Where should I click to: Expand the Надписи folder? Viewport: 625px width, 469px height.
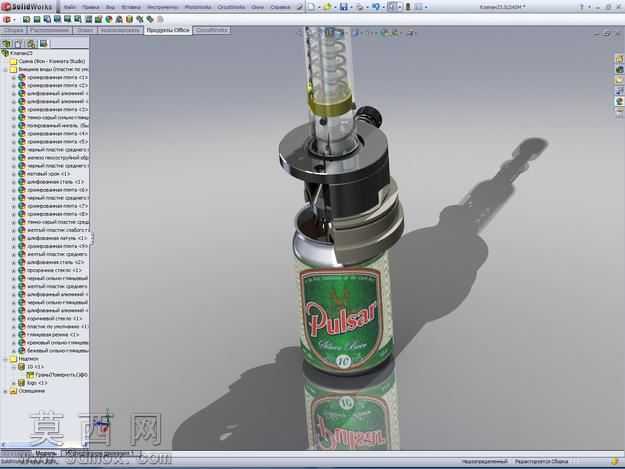[6, 359]
